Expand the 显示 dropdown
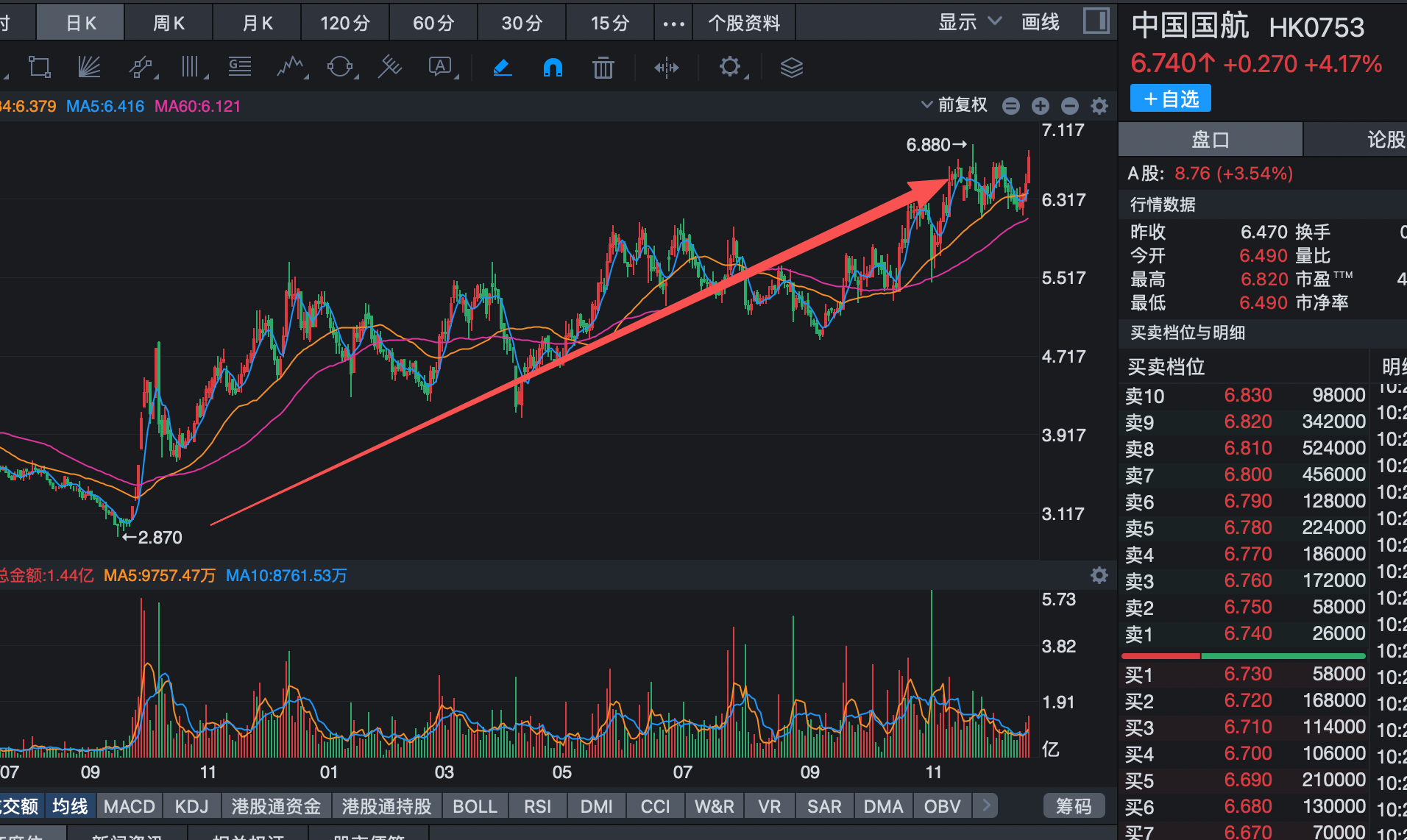The height and width of the screenshot is (840, 1407). click(x=969, y=22)
